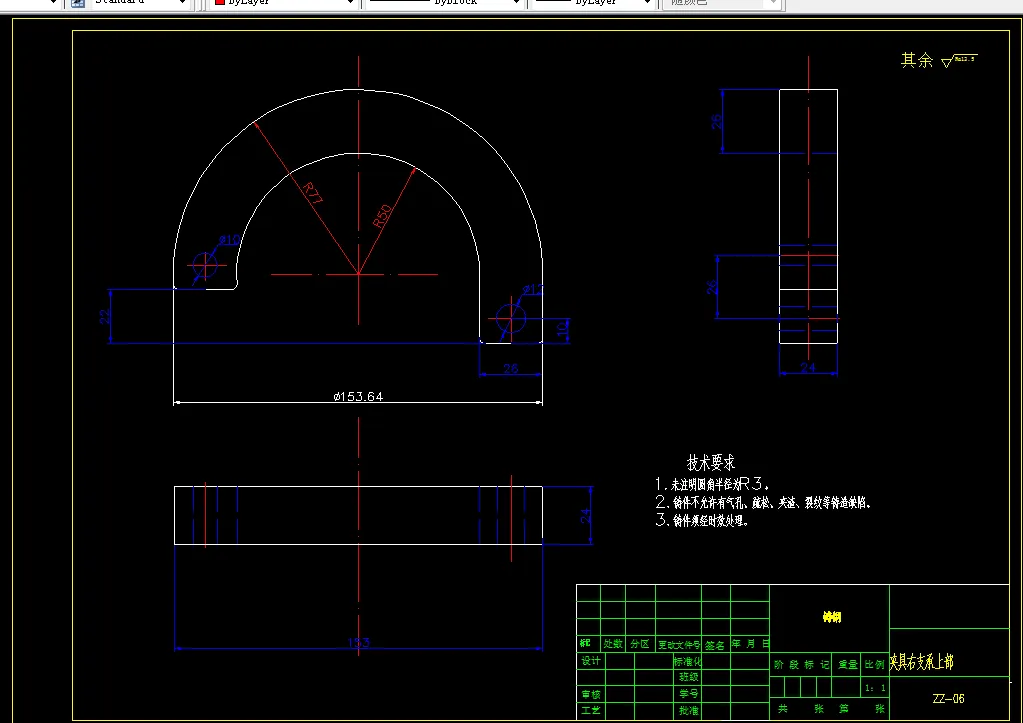Select the 设计 cell in title block
Viewport: 1023px width, 723px height.
point(591,661)
